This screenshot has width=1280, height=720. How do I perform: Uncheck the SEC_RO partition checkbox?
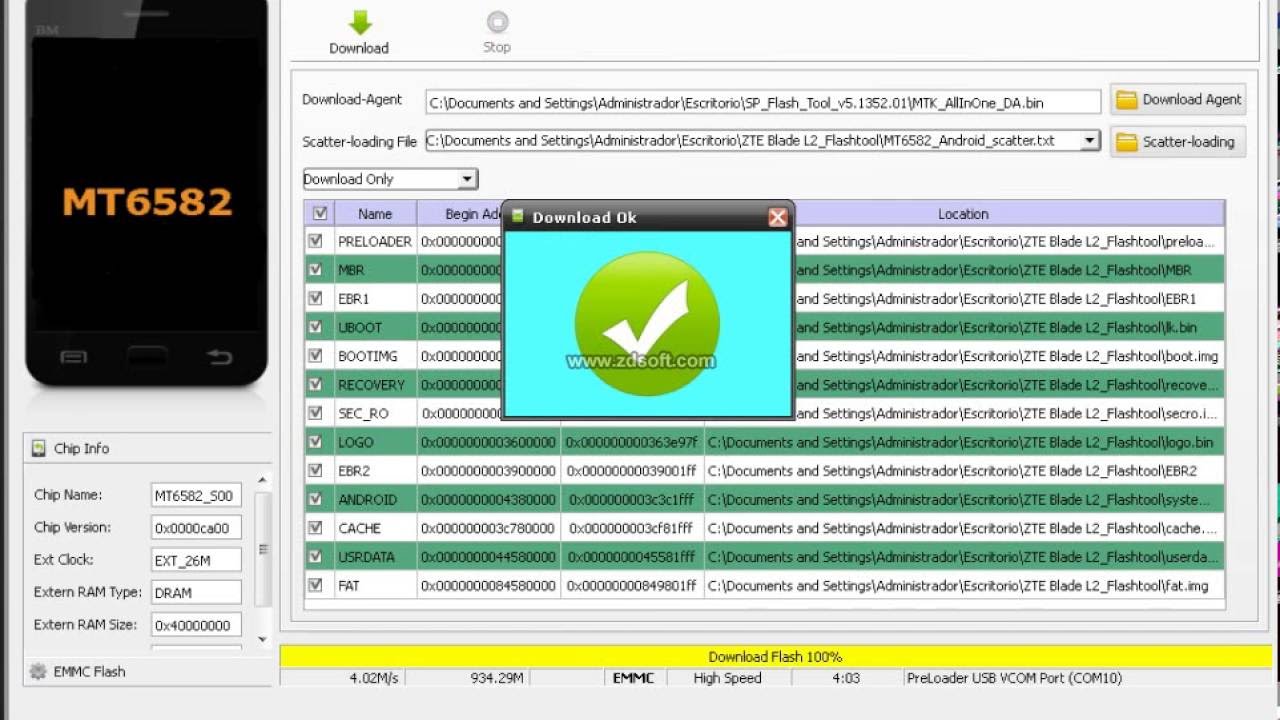(316, 413)
